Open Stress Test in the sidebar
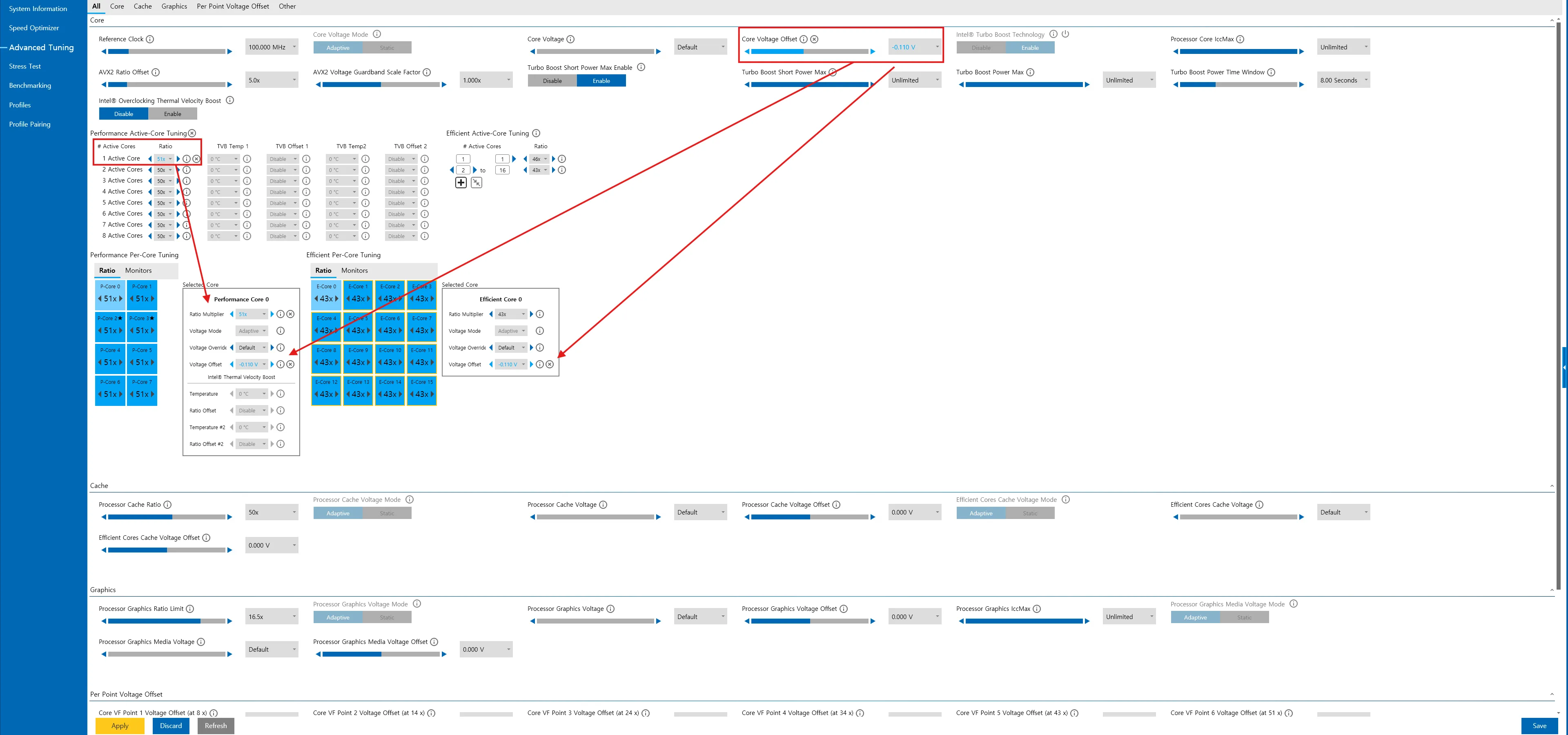 coord(25,66)
